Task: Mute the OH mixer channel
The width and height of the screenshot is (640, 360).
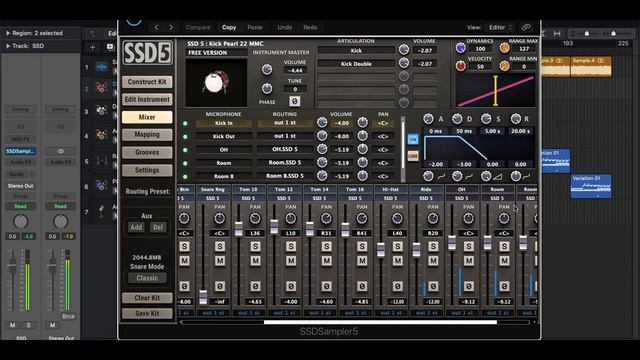Action: point(469,260)
